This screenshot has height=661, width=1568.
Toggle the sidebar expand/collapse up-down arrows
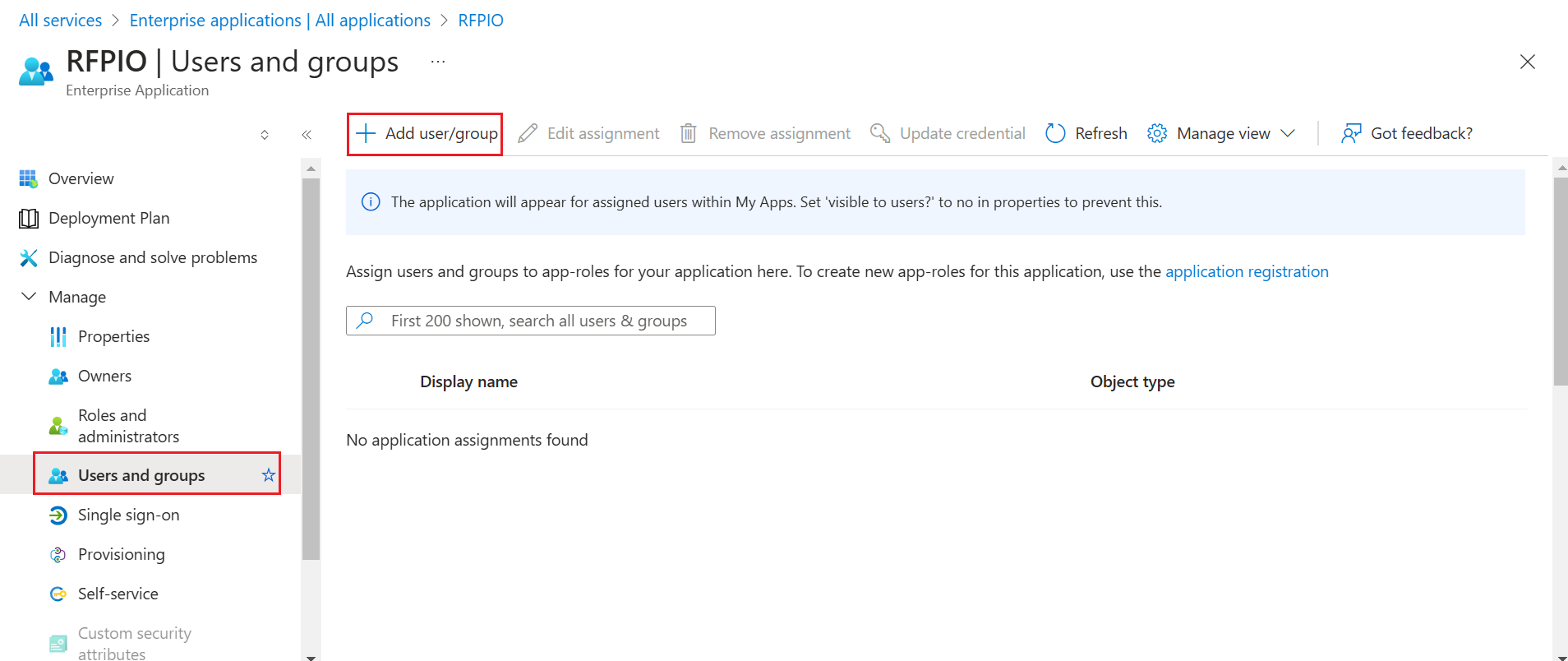coord(265,135)
